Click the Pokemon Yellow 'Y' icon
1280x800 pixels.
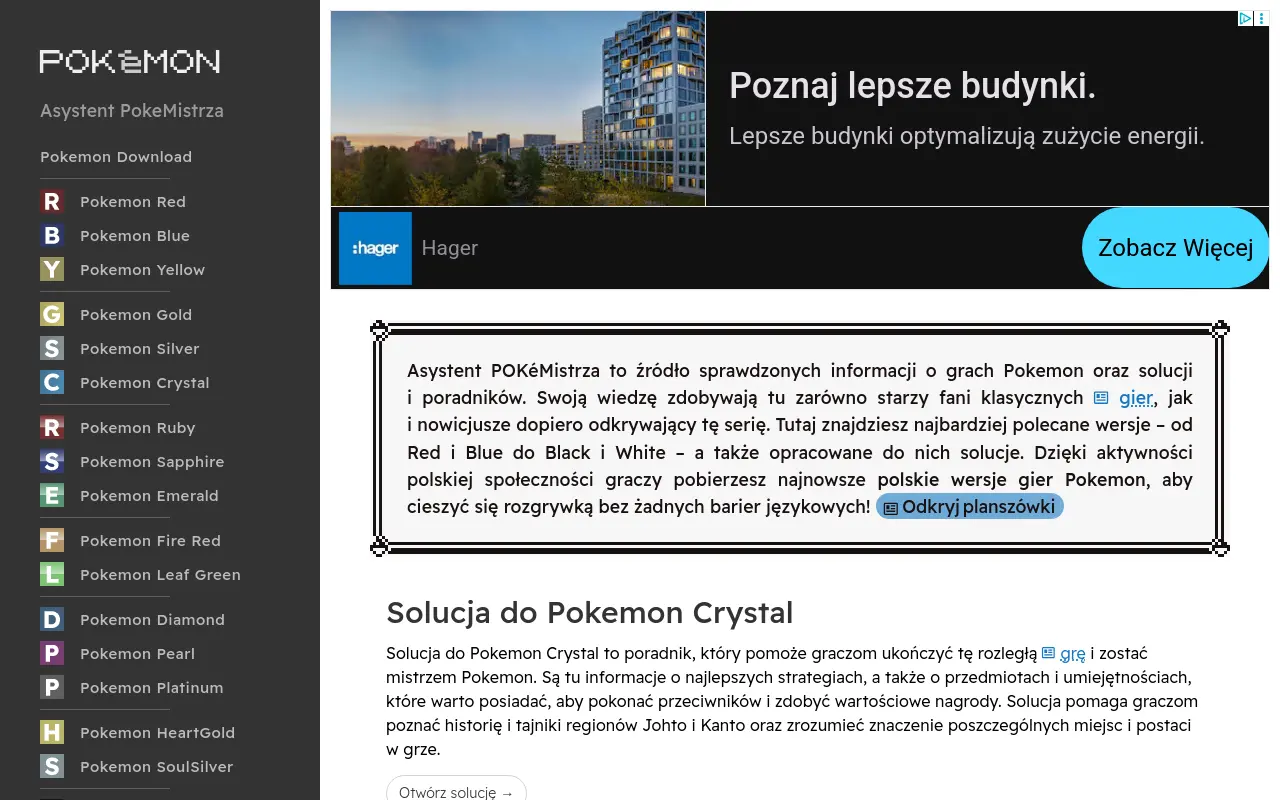[52, 270]
